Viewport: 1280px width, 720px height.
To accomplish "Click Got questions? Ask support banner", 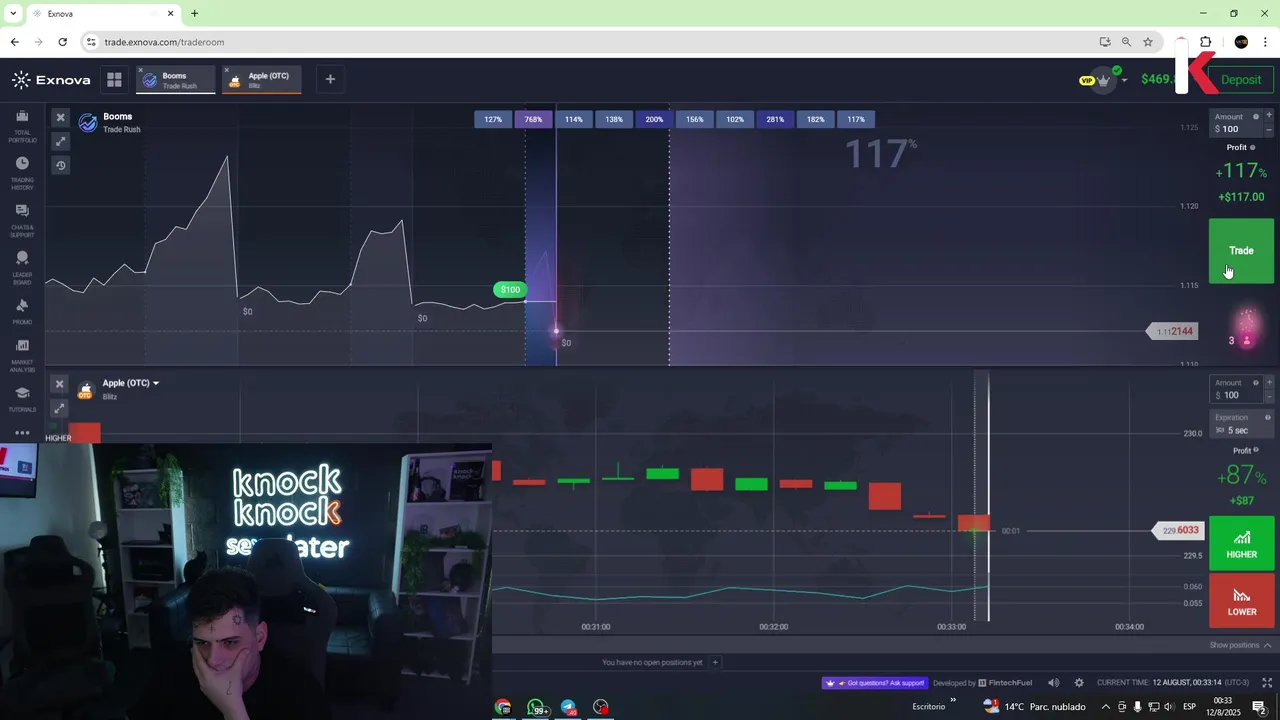I will click(875, 683).
